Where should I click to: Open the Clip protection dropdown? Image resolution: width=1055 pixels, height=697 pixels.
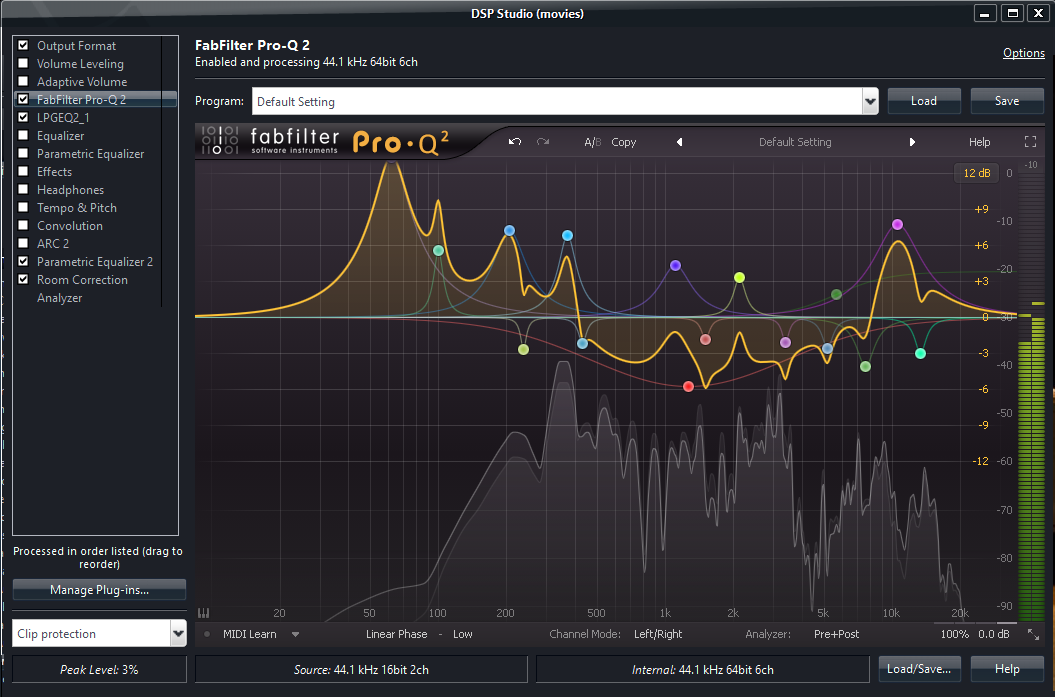178,634
